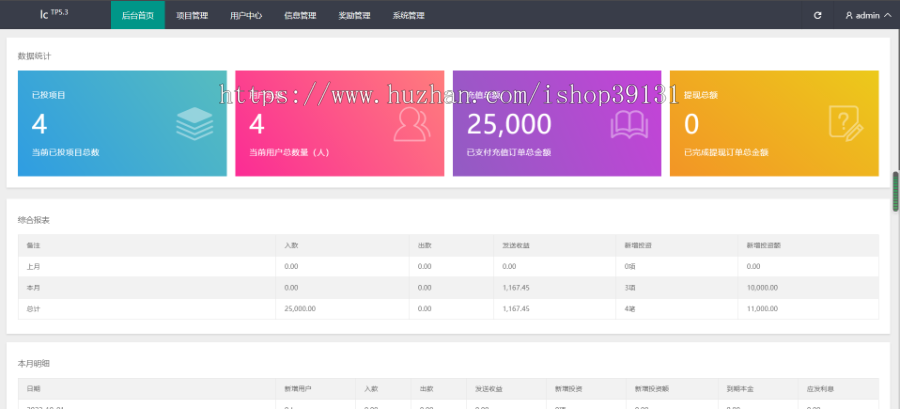Screen dimensions: 900x409
Task: Open the 奖励管理 menu
Action: (354, 15)
